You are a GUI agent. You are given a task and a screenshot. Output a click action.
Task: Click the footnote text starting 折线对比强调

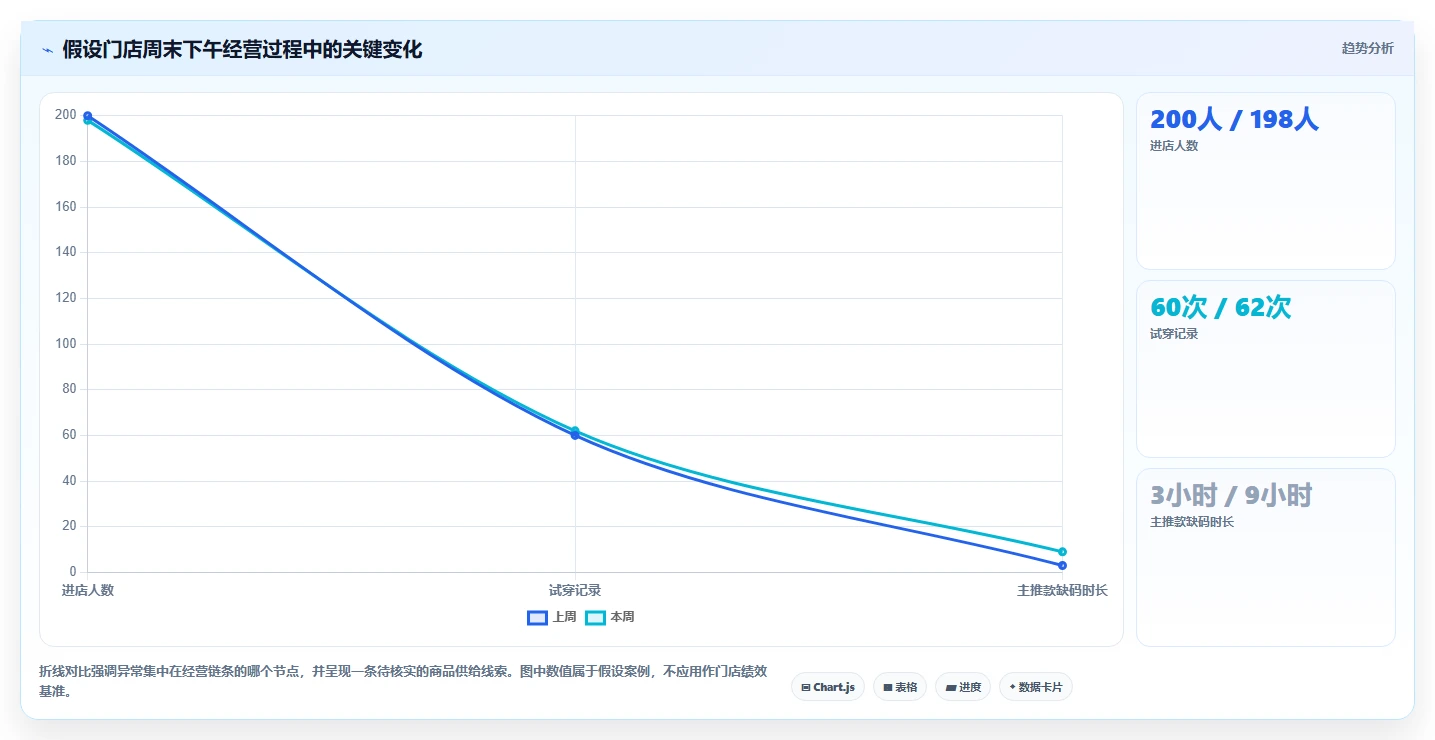403,681
